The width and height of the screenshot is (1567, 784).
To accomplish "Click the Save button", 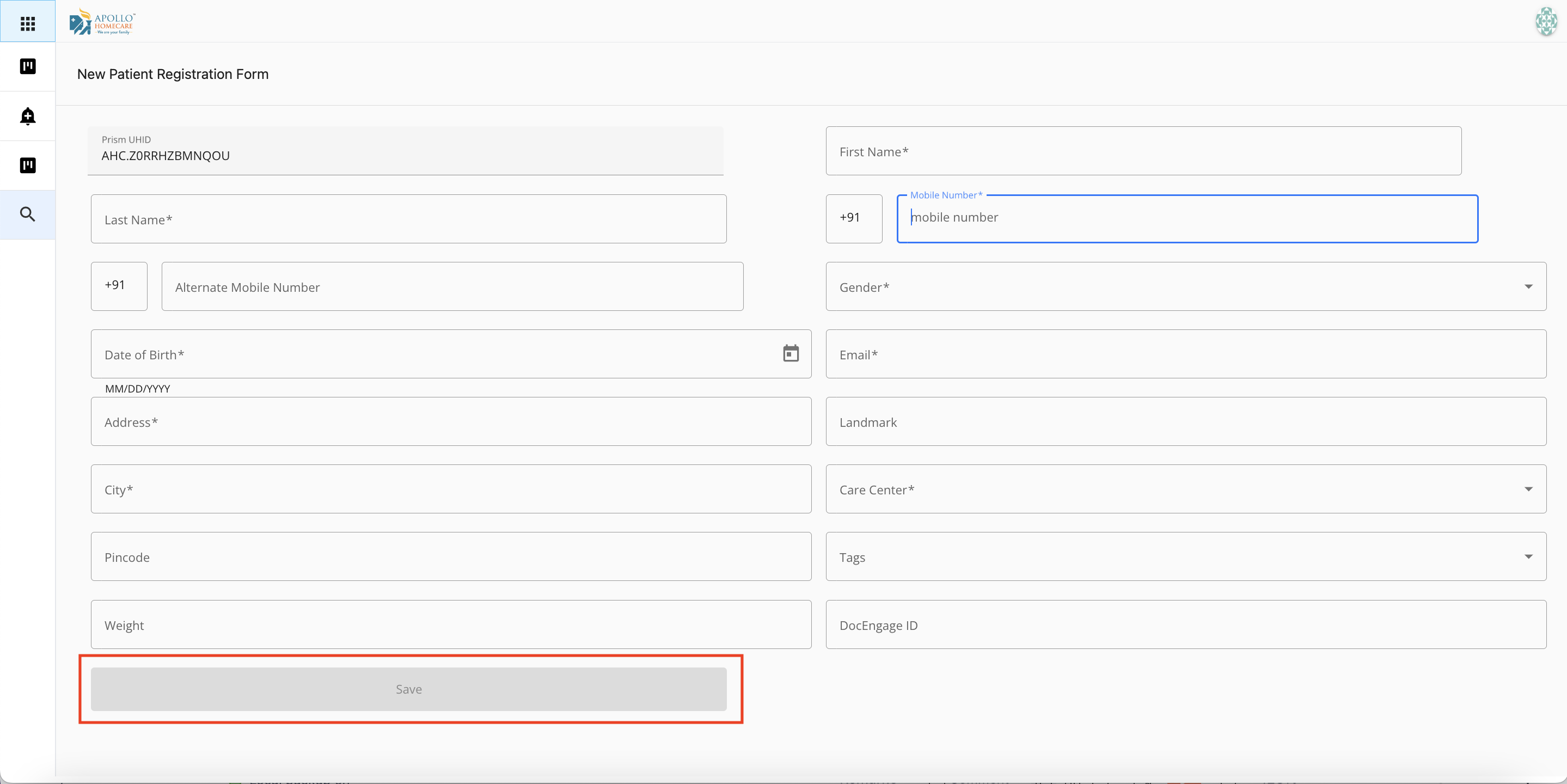I will (x=408, y=689).
